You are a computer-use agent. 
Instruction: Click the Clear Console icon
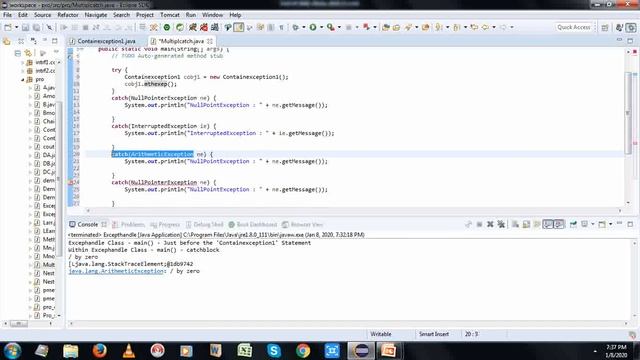tap(516, 224)
